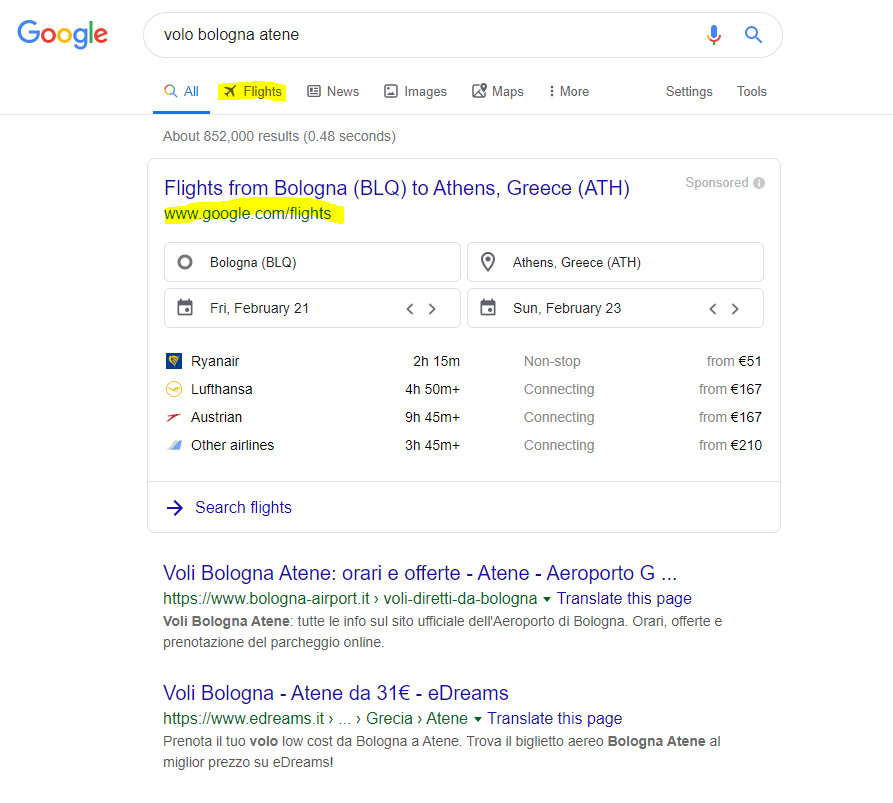Image resolution: width=893 pixels, height=803 pixels.
Task: Click the Ryanair airline row
Action: click(x=463, y=361)
